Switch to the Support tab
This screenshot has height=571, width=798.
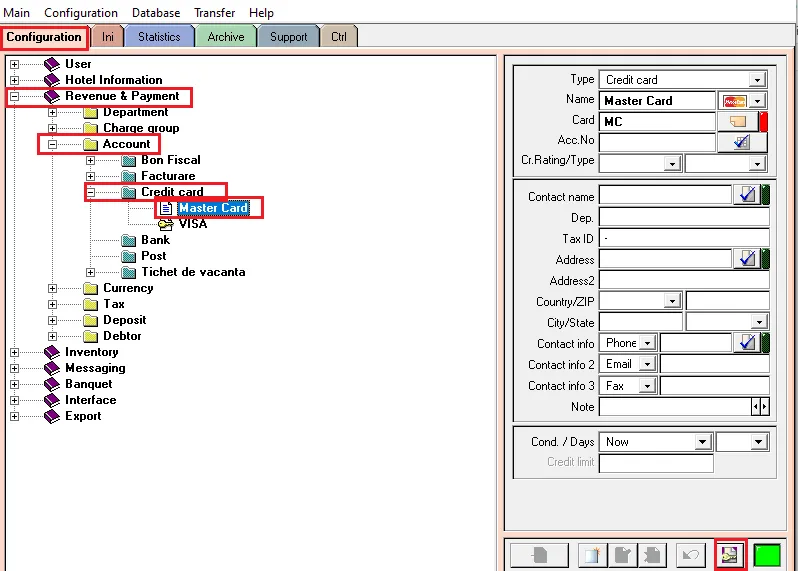click(x=289, y=37)
